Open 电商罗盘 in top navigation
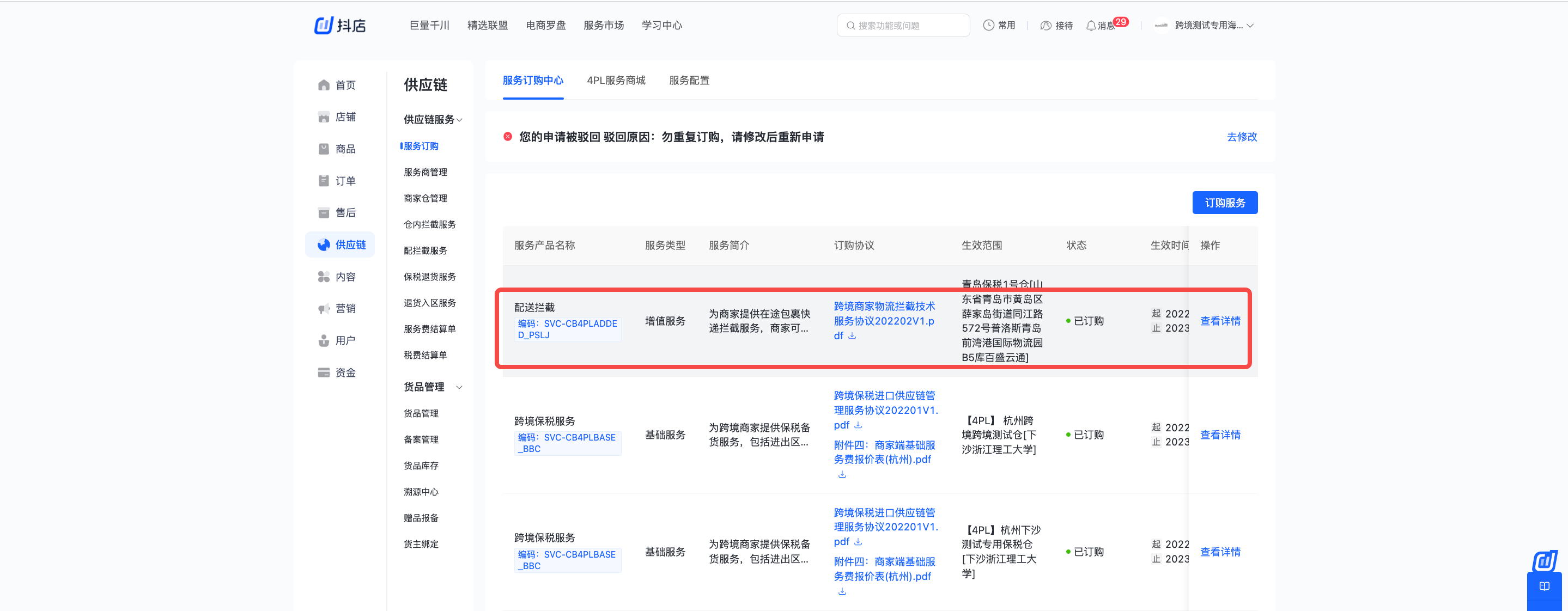 (545, 26)
